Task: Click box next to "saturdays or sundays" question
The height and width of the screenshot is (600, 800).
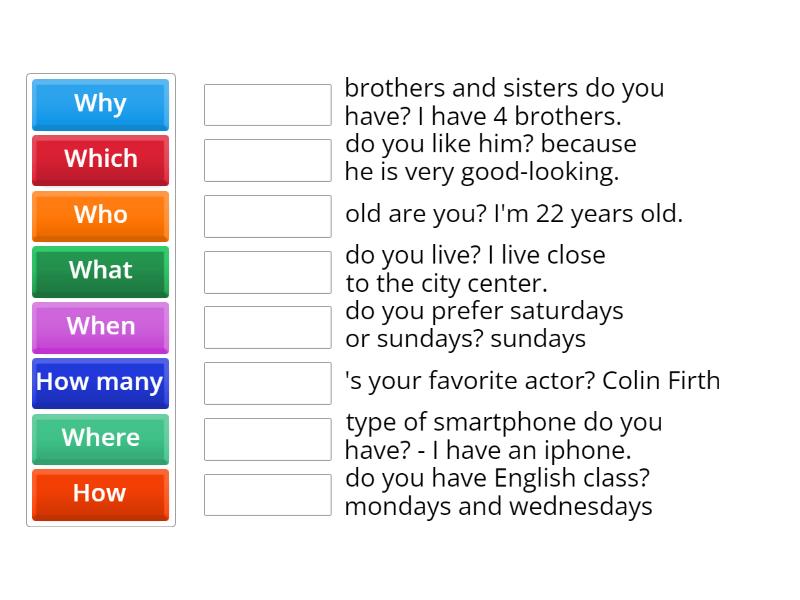Action: (x=267, y=327)
